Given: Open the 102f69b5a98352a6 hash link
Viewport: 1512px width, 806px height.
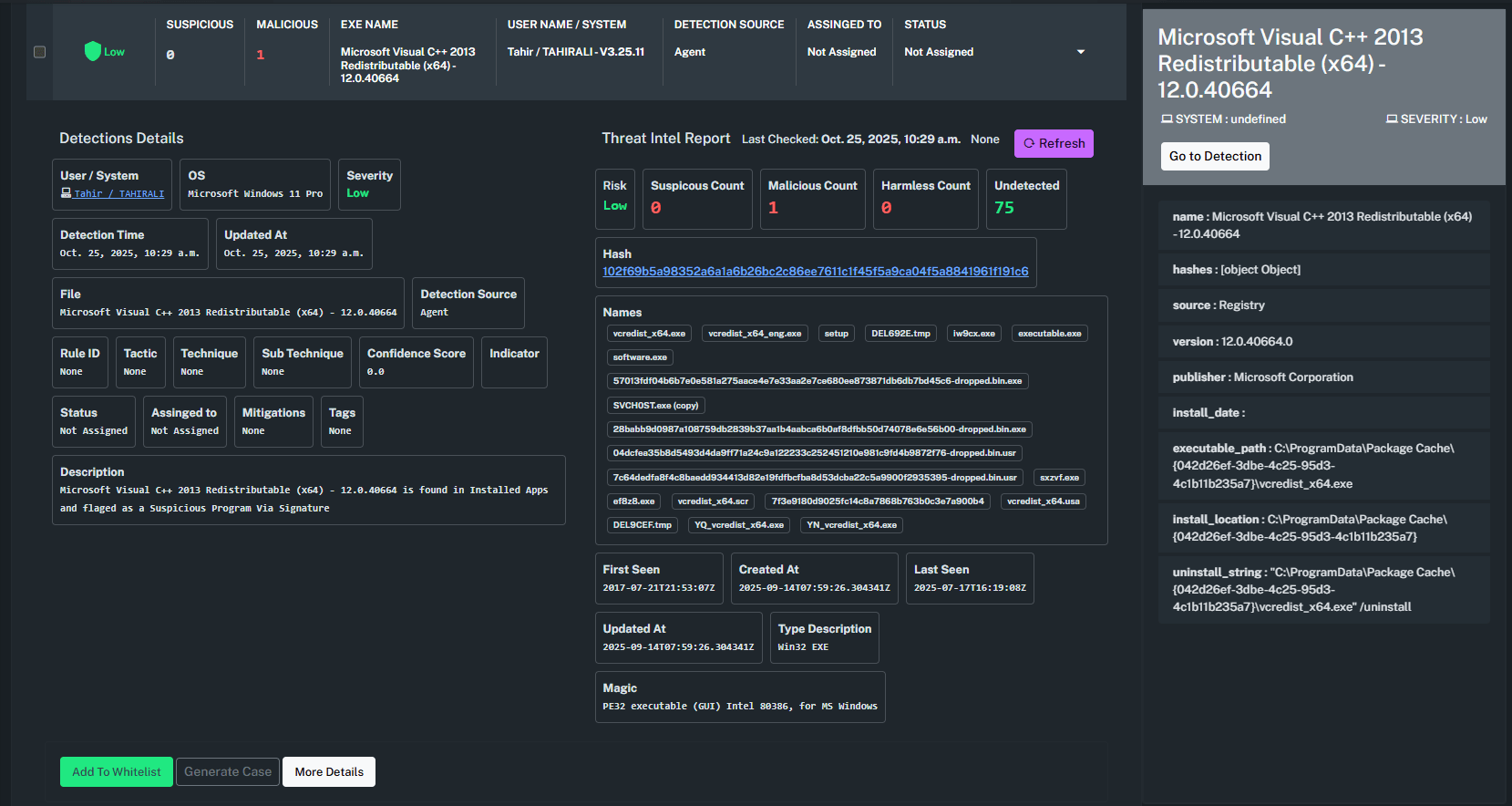Looking at the screenshot, I should click(816, 272).
